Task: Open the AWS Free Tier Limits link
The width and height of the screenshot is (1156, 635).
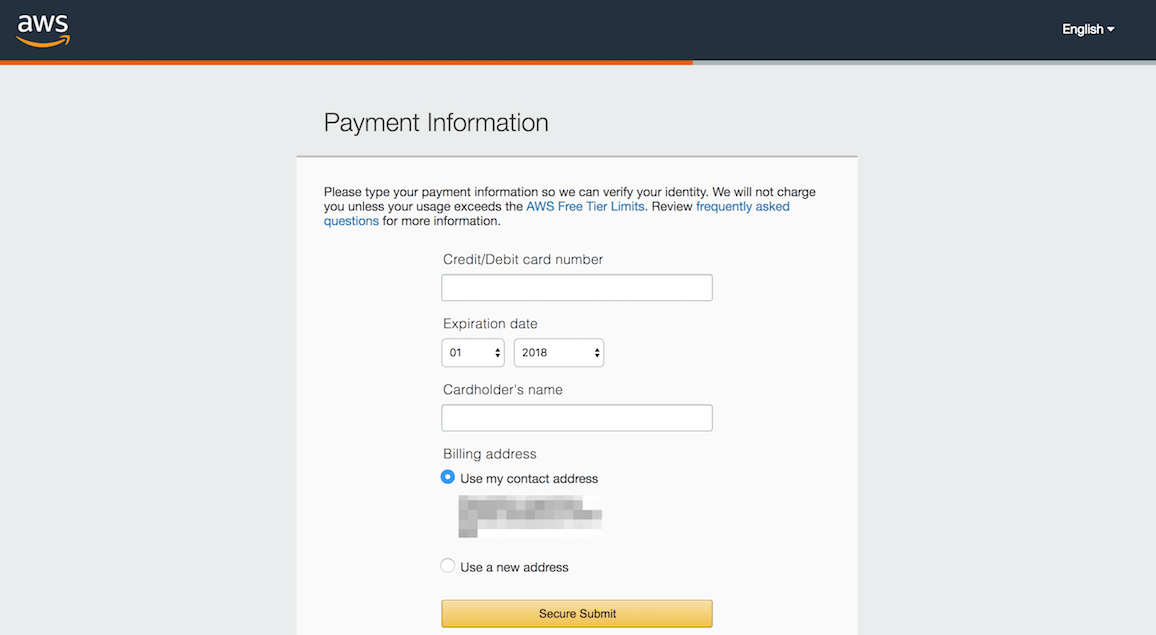Action: (x=586, y=207)
